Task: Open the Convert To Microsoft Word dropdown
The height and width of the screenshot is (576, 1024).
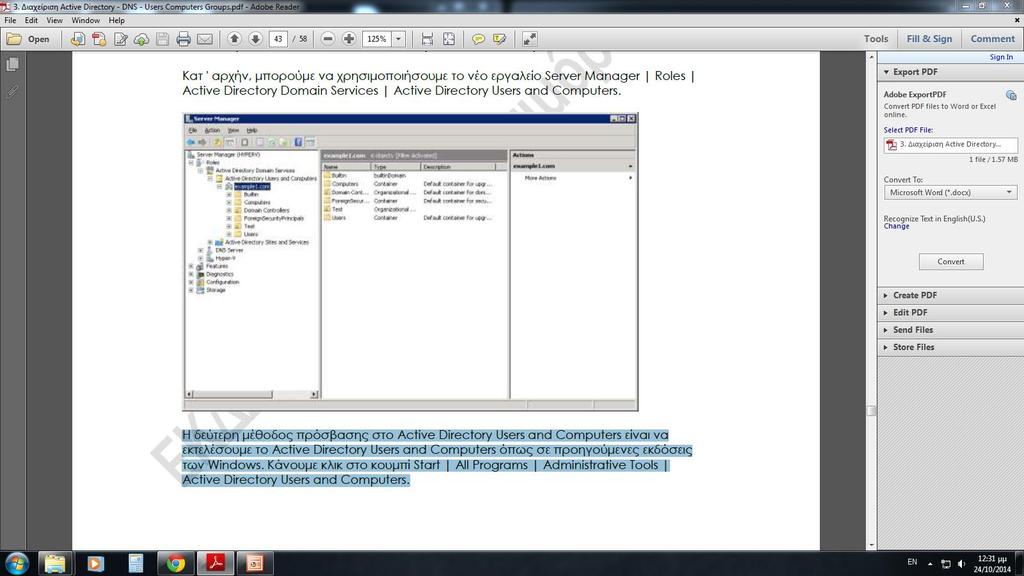Action: (950, 193)
